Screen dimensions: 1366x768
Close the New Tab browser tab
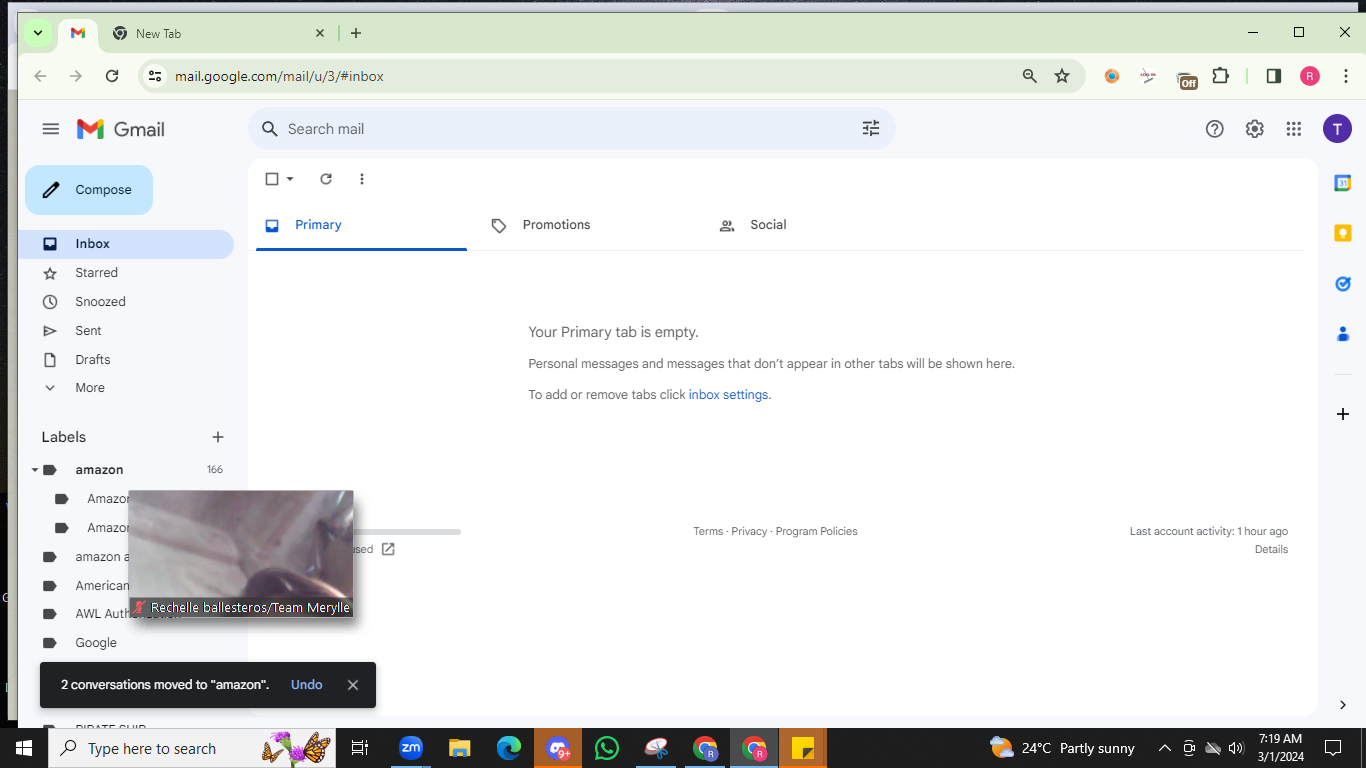(x=320, y=33)
